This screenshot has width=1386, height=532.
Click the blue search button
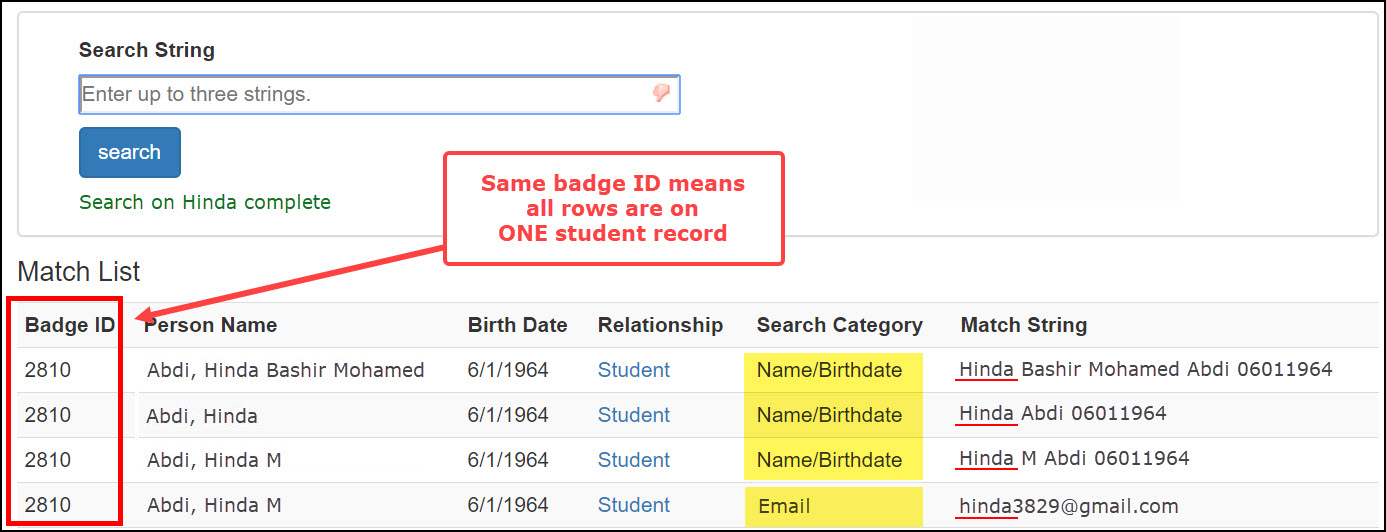click(x=130, y=152)
